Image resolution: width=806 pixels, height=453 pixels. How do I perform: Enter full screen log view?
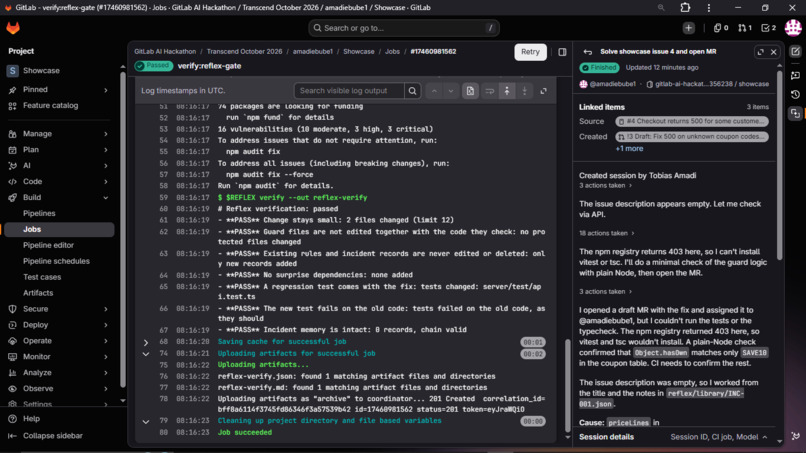(543, 91)
